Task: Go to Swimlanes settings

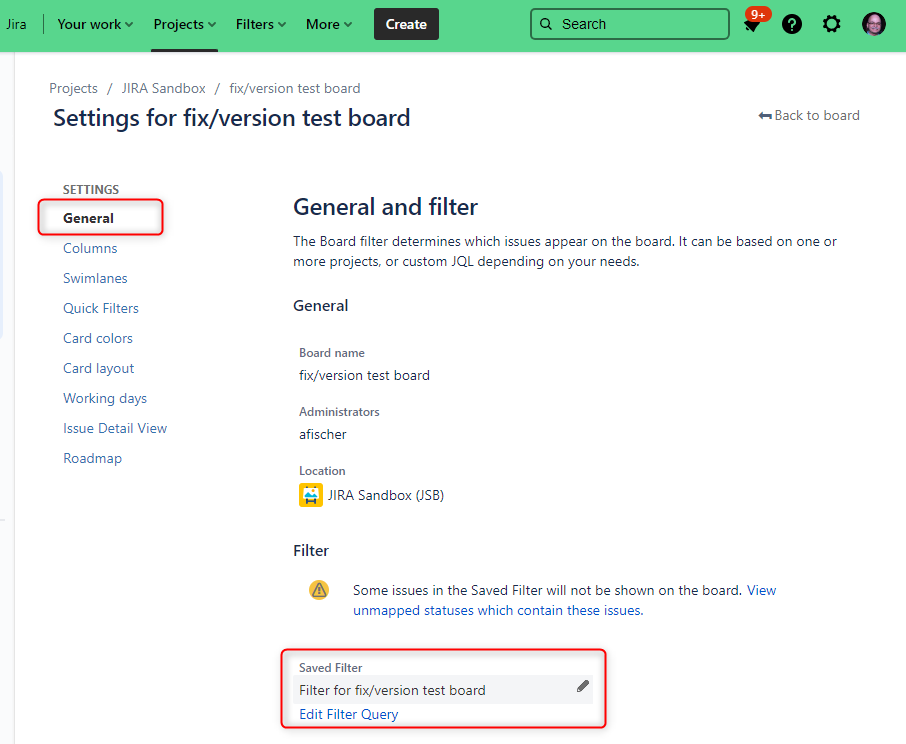Action: 95,278
